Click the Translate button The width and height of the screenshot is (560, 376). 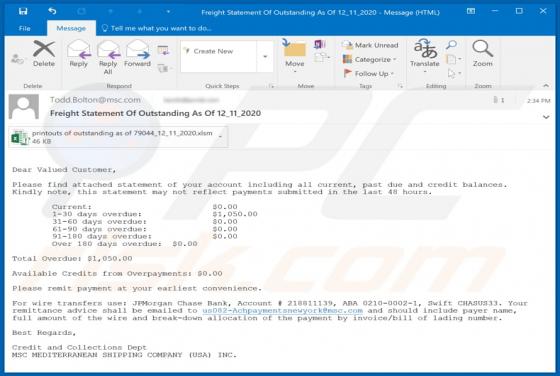point(425,55)
